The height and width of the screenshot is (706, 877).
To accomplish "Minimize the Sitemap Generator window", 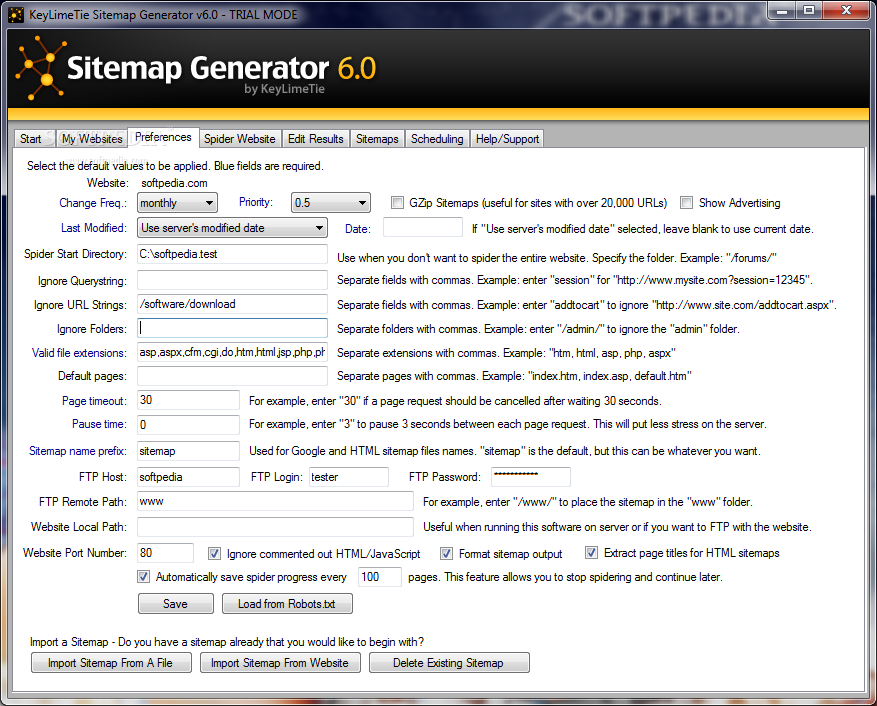I will pos(782,11).
